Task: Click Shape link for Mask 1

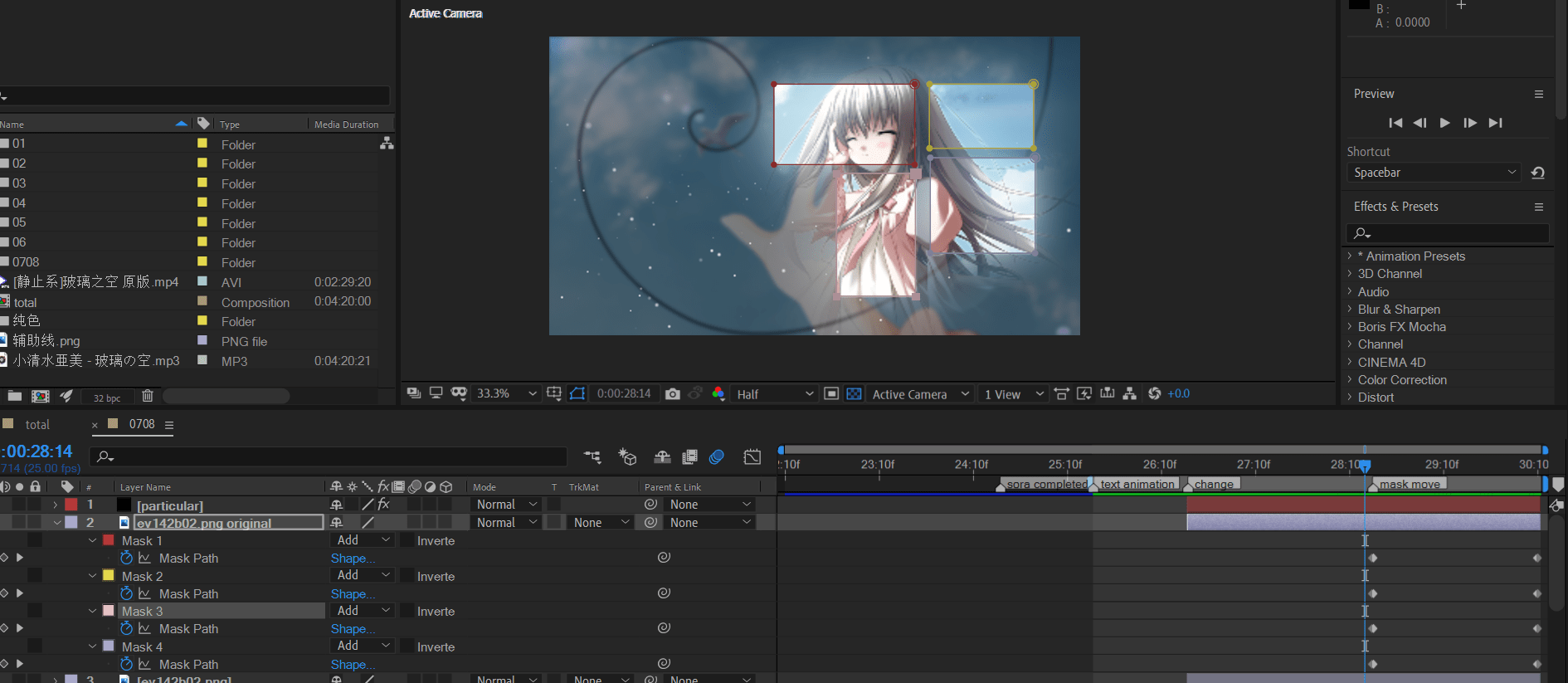Action: (352, 559)
